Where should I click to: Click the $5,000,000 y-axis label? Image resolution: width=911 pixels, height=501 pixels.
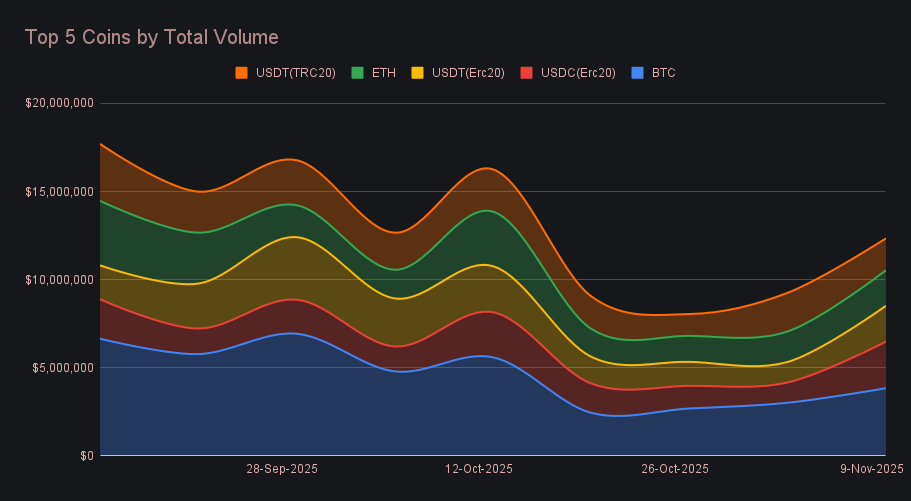(62, 367)
